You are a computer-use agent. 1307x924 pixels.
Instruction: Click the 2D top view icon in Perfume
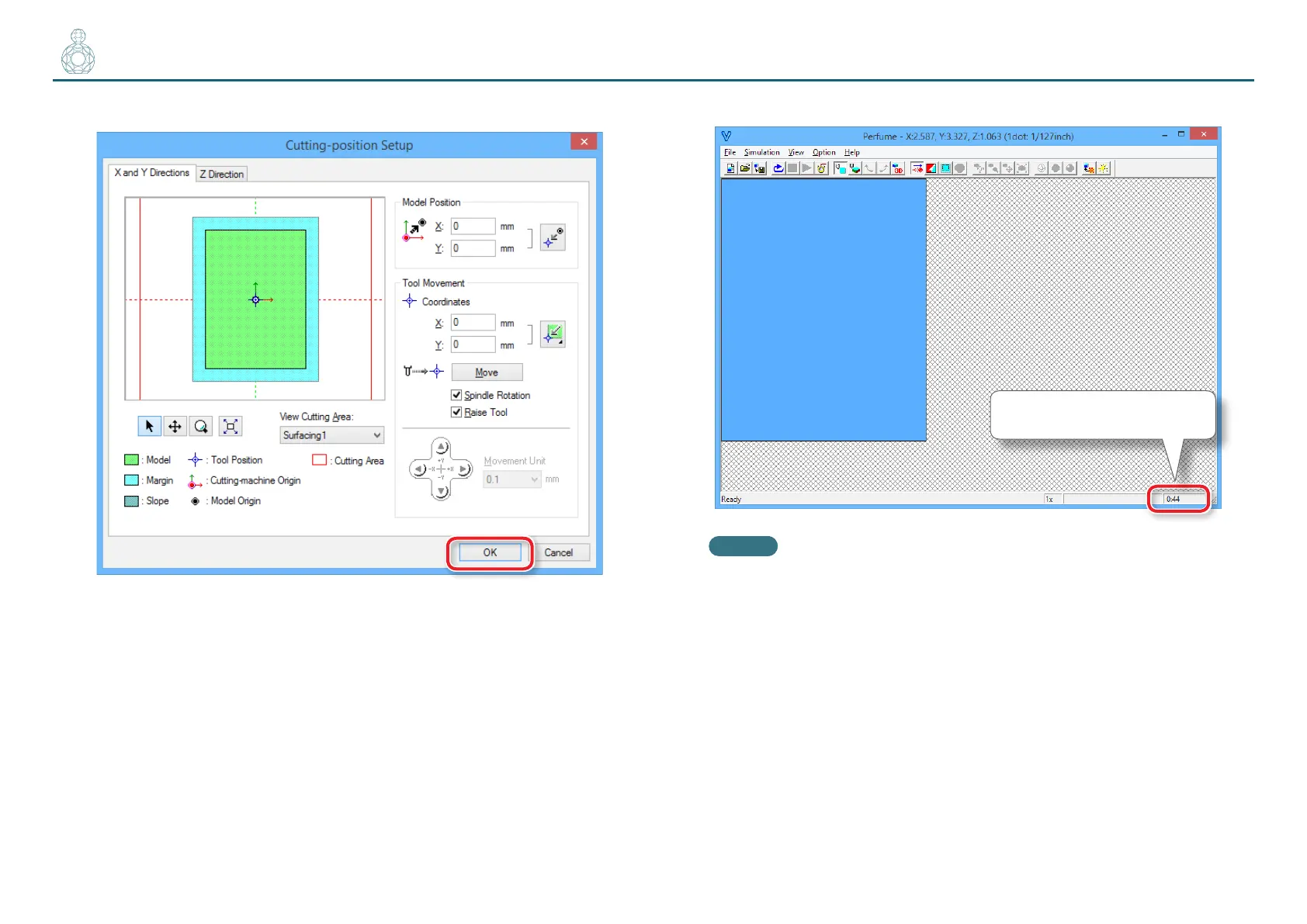tap(841, 168)
